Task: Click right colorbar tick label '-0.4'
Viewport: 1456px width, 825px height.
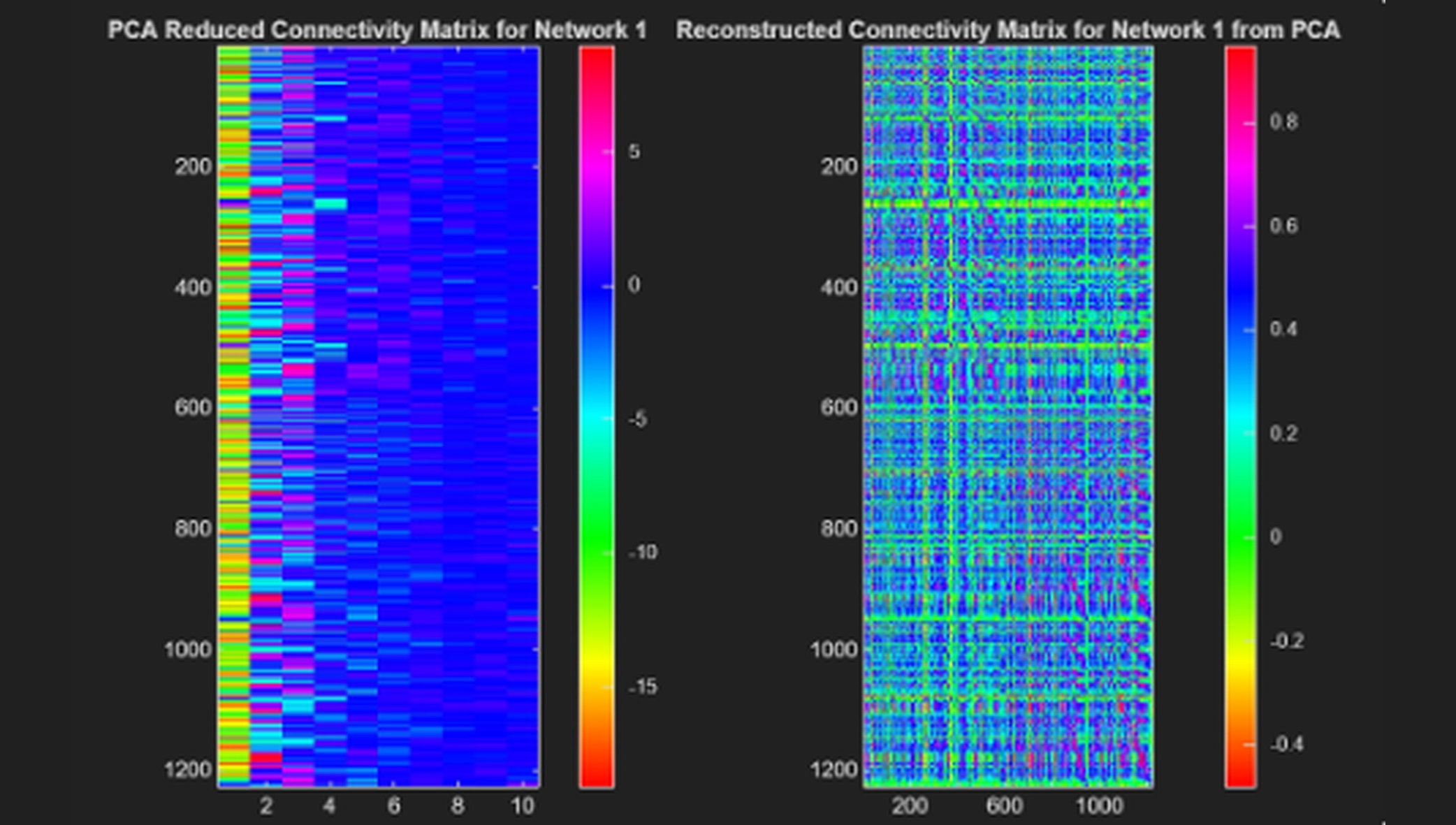Action: tap(1286, 745)
